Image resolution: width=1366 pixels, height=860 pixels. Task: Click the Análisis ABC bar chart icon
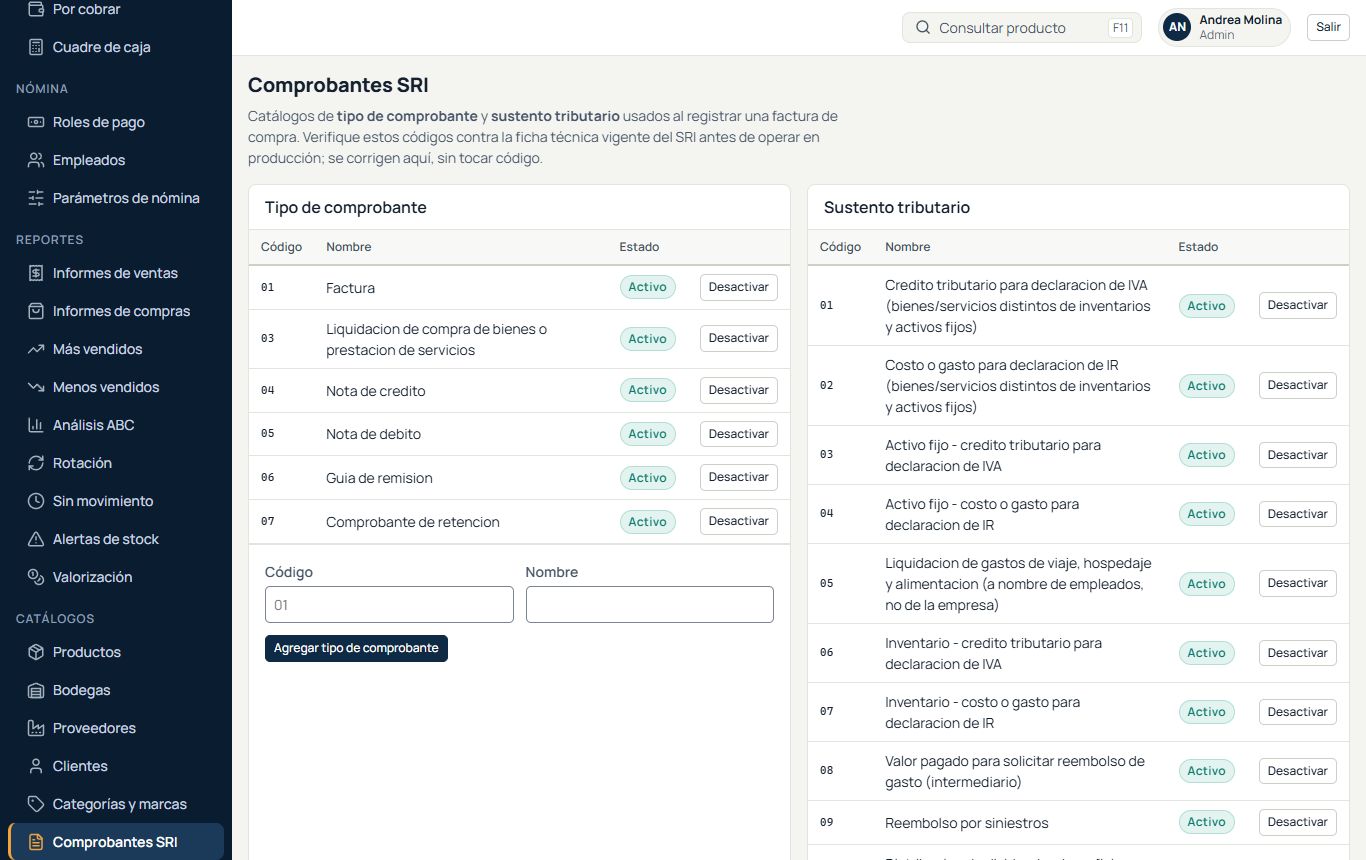point(36,425)
